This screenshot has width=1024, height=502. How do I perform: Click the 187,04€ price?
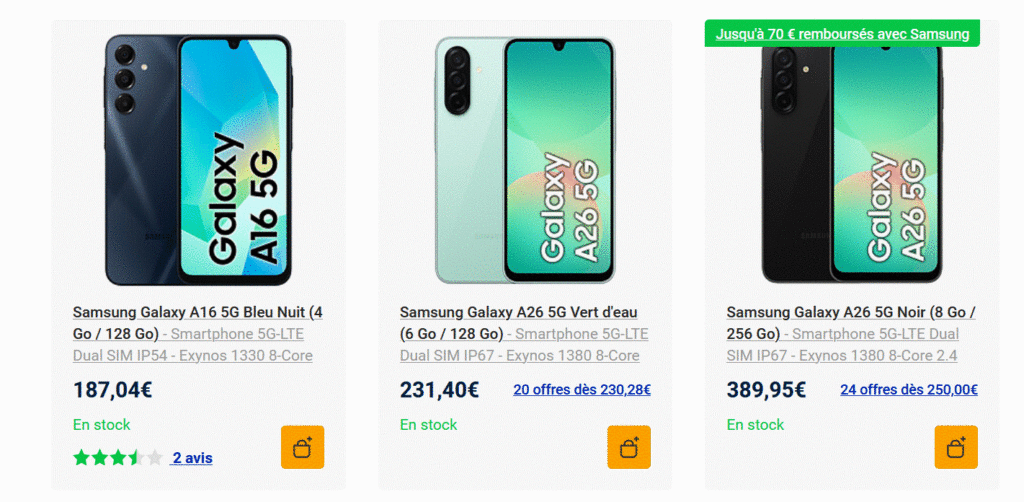pos(113,390)
